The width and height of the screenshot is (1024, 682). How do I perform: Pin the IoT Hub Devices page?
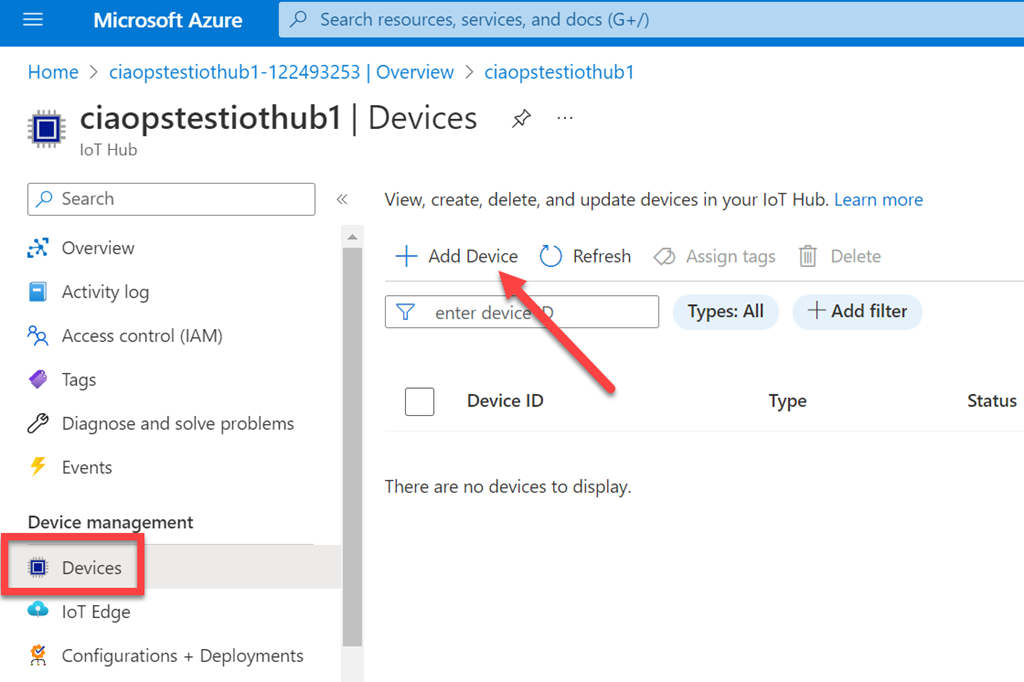521,119
